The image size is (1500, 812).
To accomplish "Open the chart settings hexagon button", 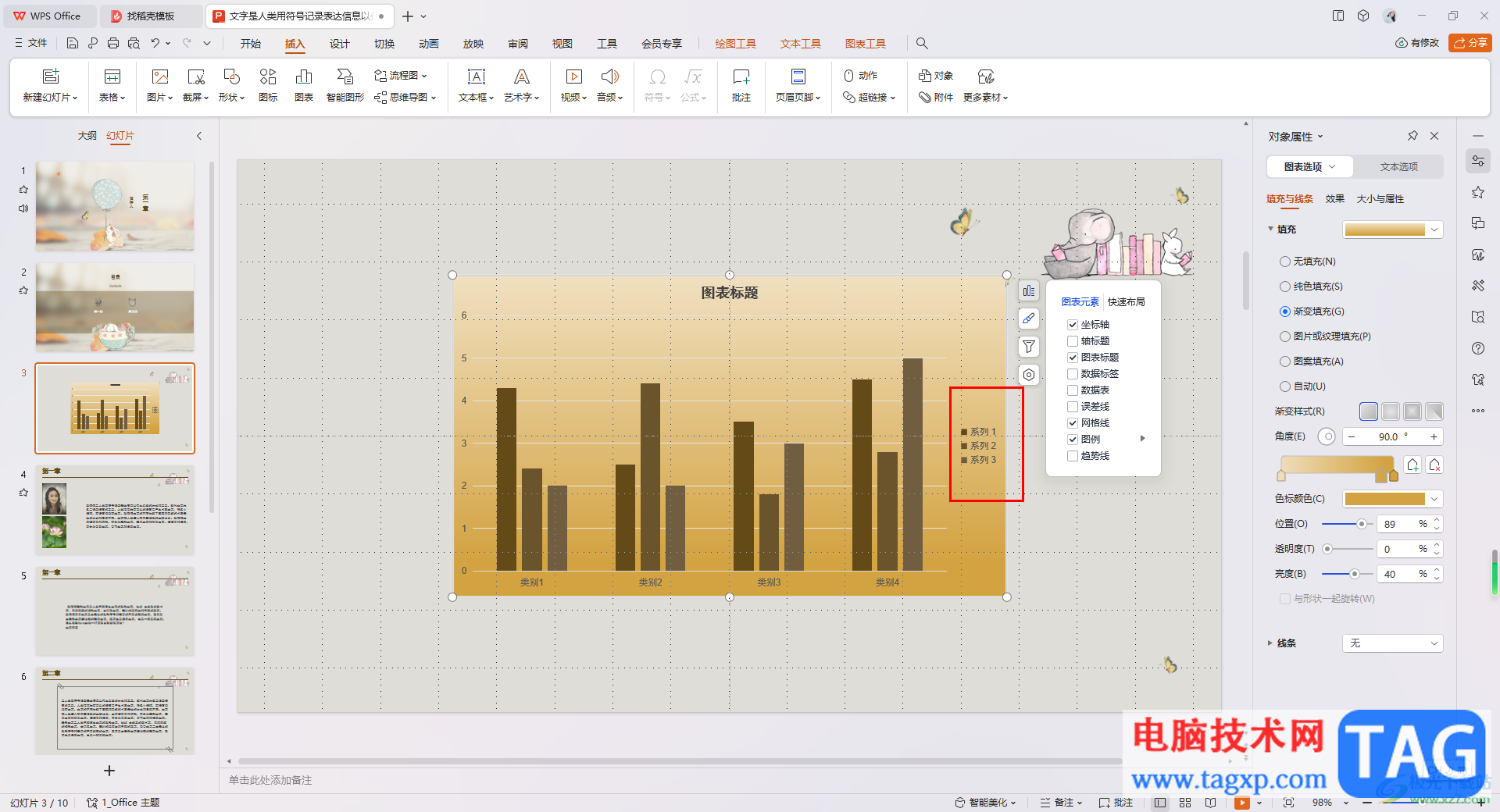I will pyautogui.click(x=1029, y=375).
